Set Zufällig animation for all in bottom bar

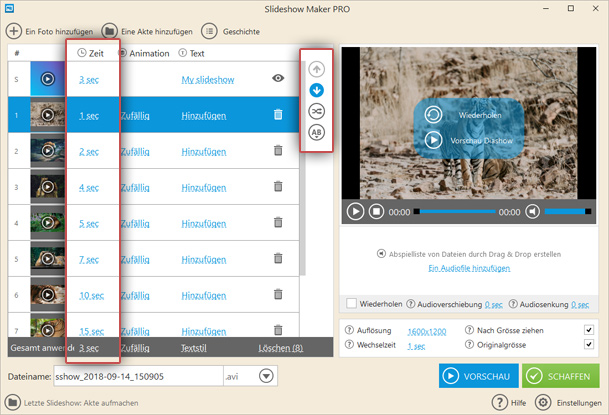click(135, 348)
